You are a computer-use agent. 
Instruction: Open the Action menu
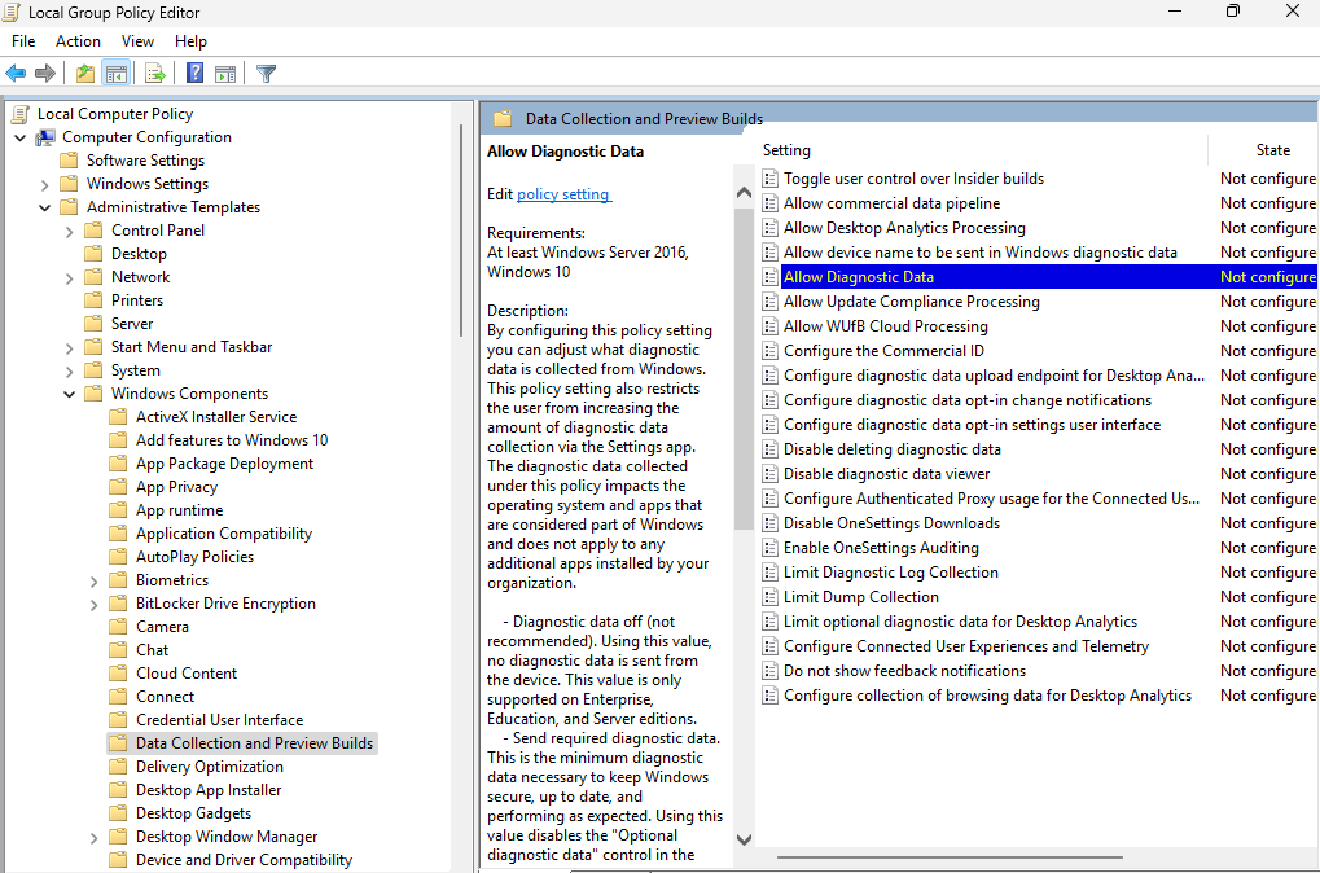pos(77,41)
